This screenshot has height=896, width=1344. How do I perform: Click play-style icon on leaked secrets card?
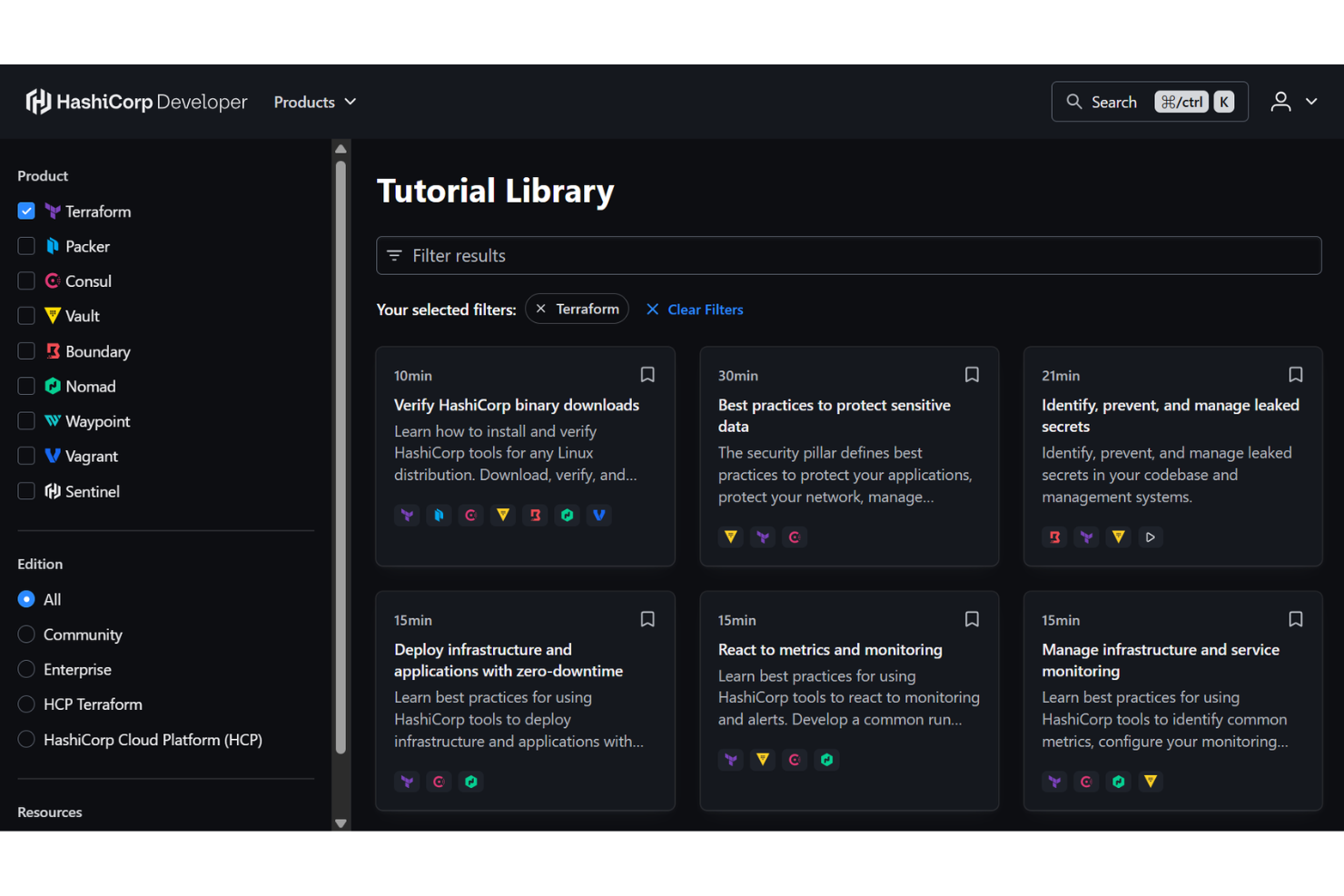(1151, 537)
